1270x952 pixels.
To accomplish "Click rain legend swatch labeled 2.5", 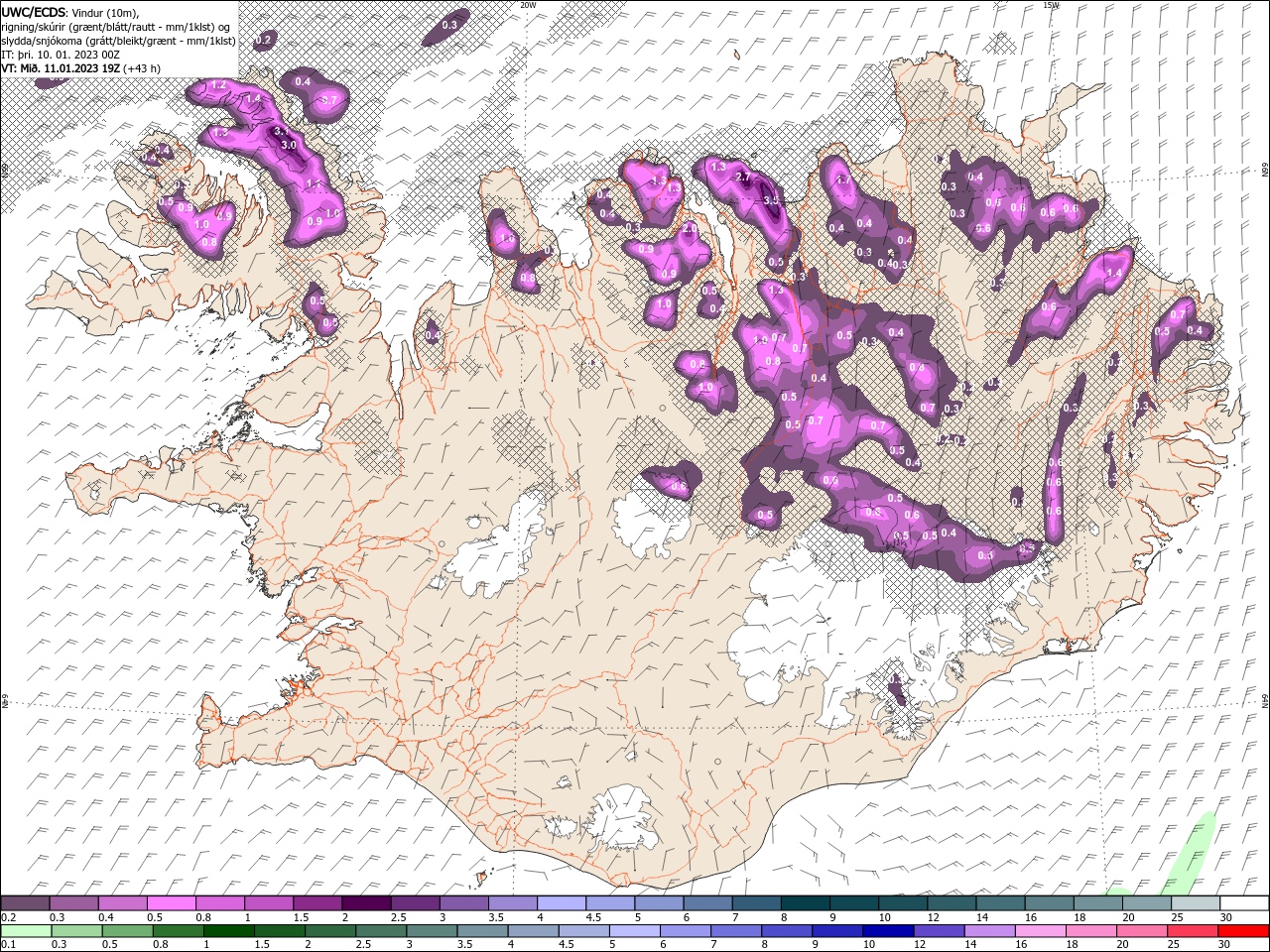I will tap(381, 931).
